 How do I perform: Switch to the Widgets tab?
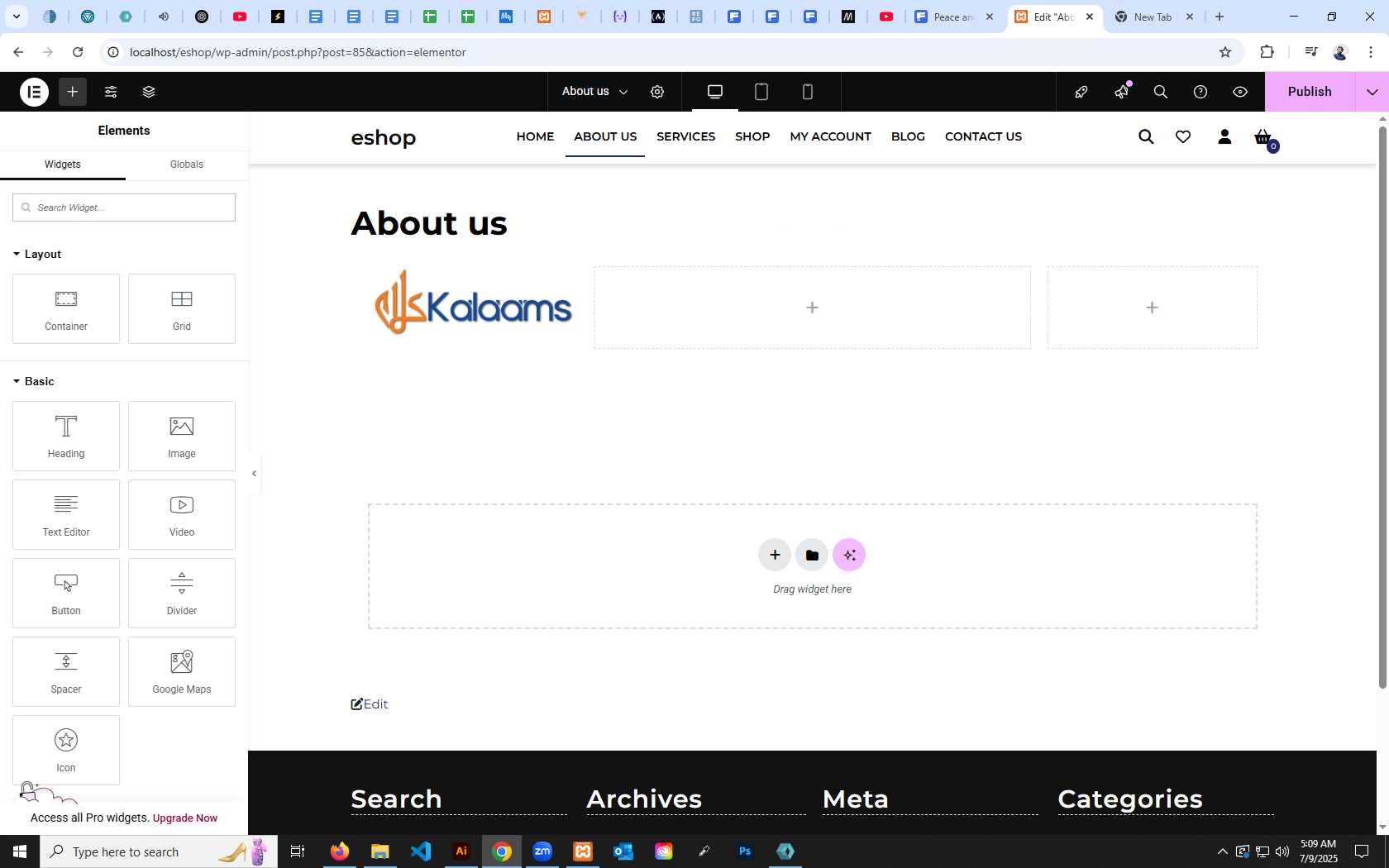click(63, 165)
